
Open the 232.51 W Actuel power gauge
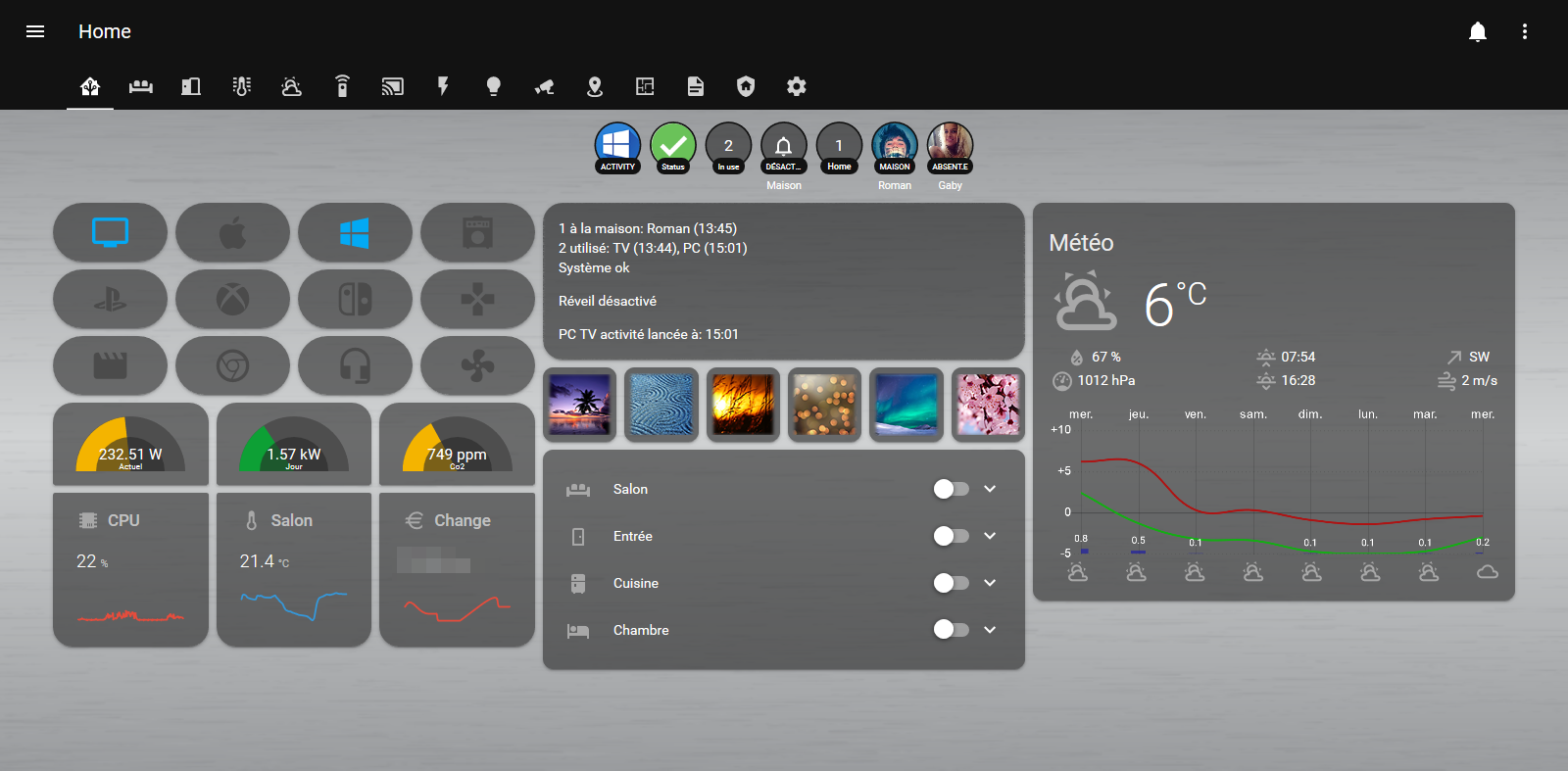click(x=130, y=444)
